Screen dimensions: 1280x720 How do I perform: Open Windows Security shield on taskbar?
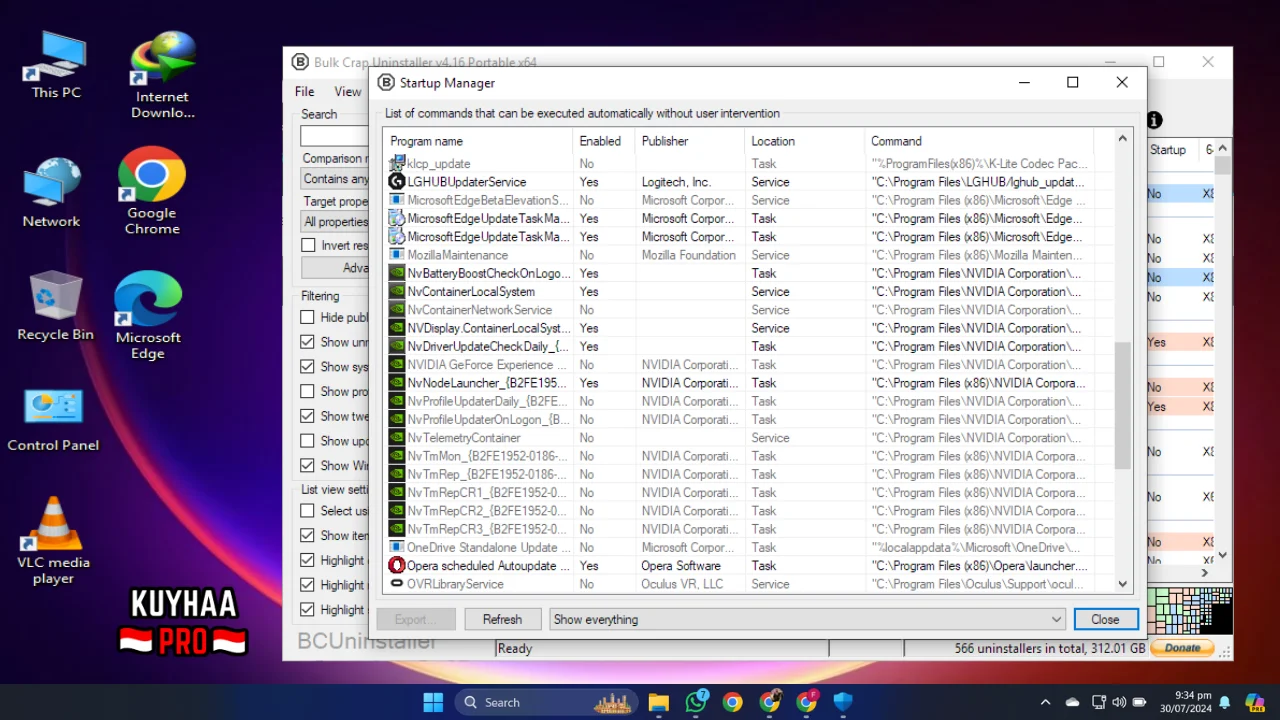point(843,702)
